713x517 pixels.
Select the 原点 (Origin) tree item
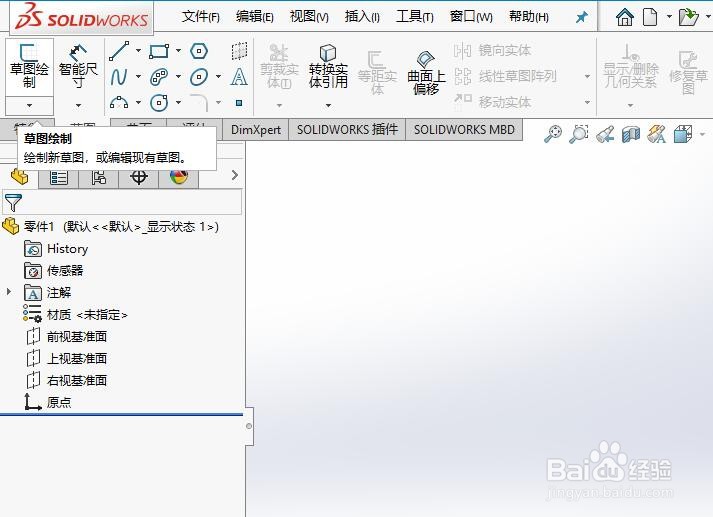click(48, 402)
